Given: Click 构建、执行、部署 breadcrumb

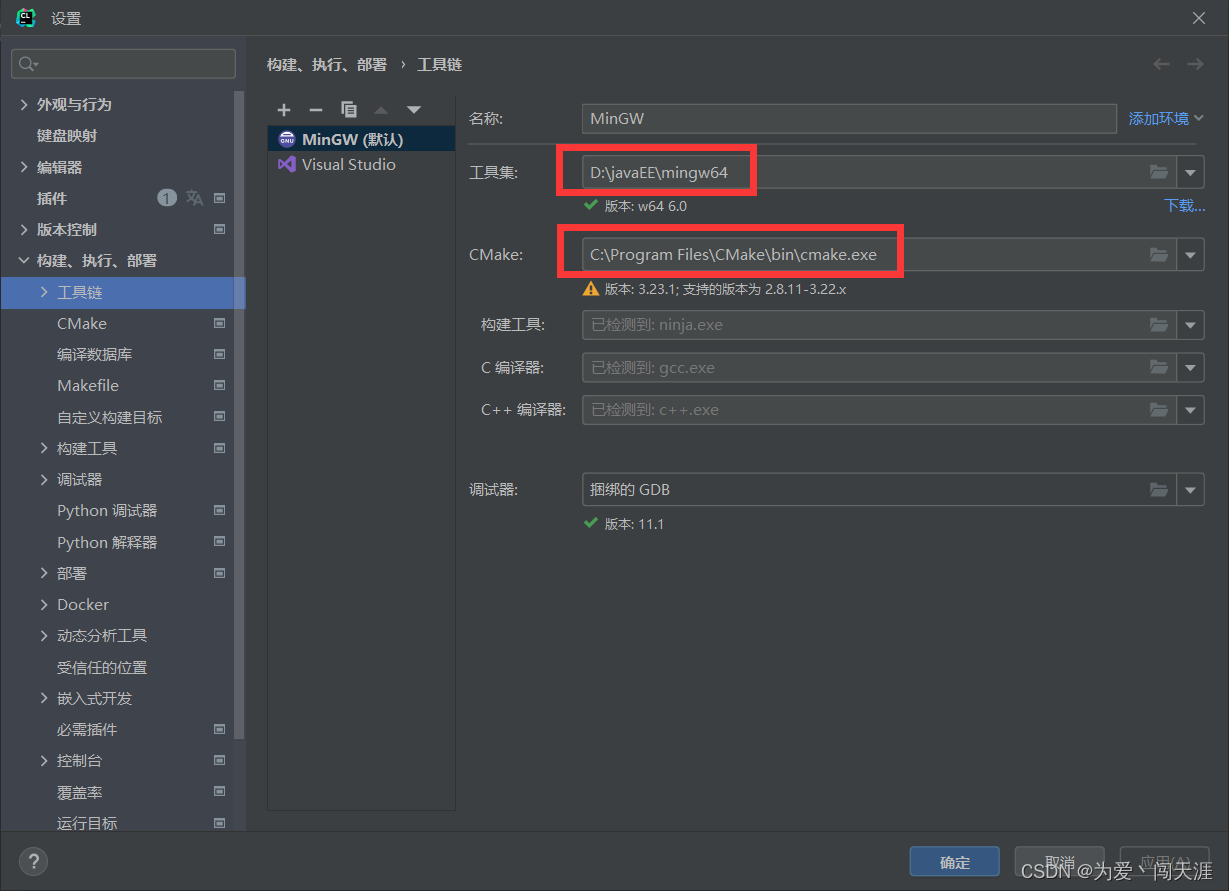Looking at the screenshot, I should coord(327,64).
